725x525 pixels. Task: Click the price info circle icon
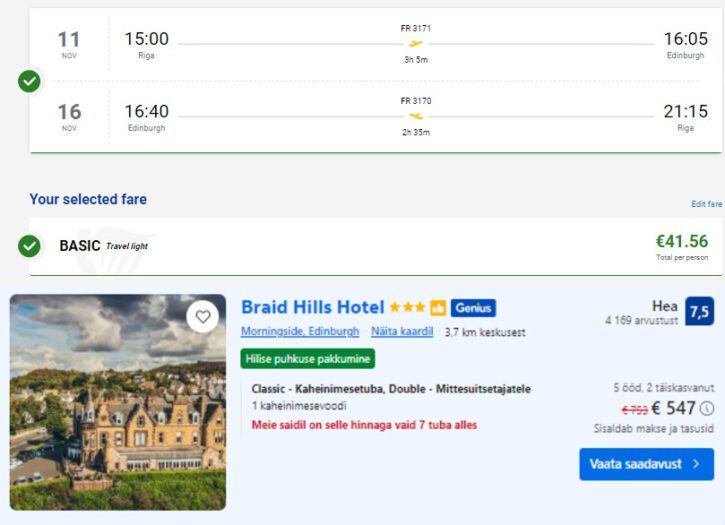pyautogui.click(x=707, y=408)
